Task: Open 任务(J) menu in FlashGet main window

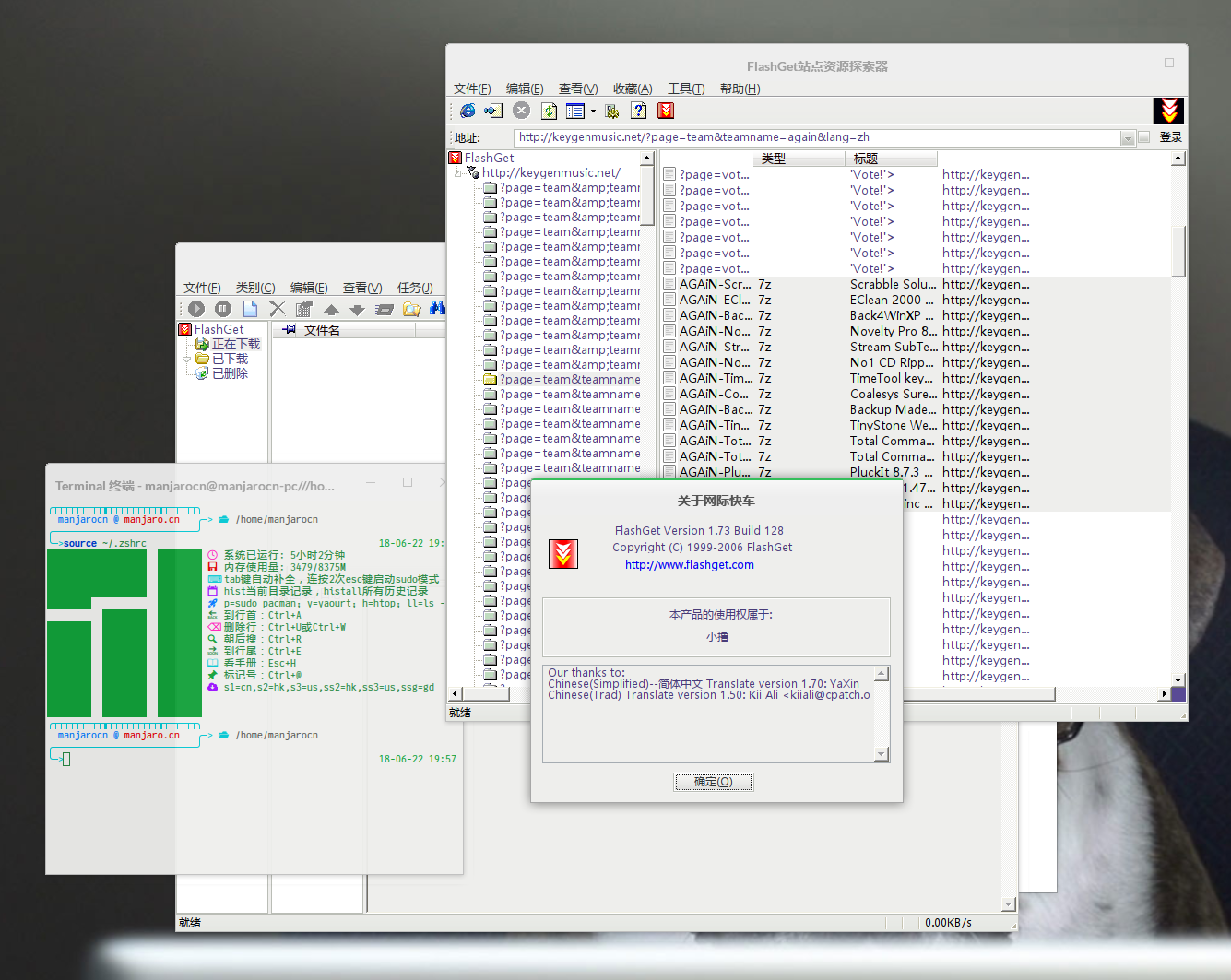Action: coord(415,288)
